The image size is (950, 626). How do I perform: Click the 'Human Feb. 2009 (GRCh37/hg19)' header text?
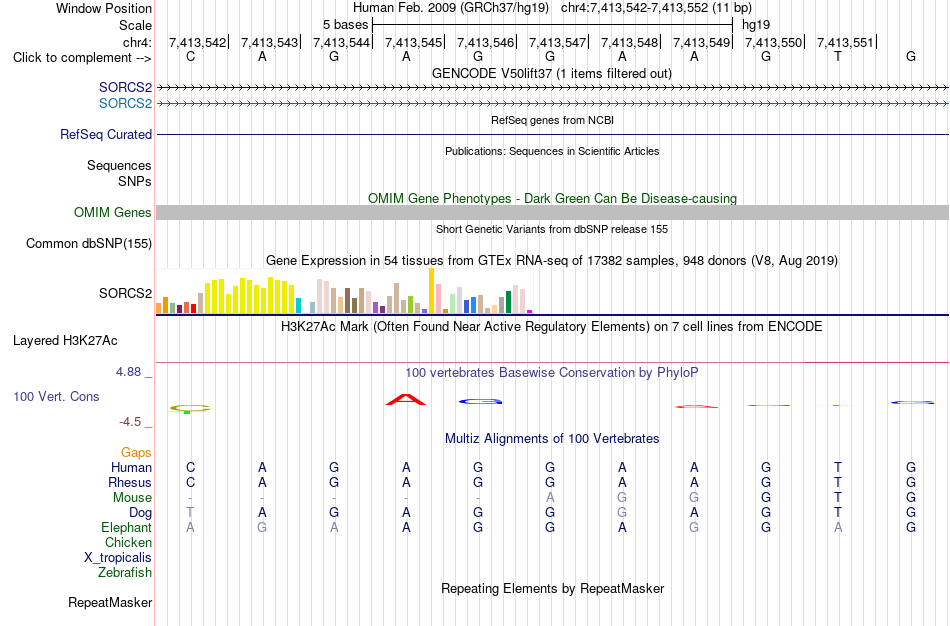tap(451, 8)
